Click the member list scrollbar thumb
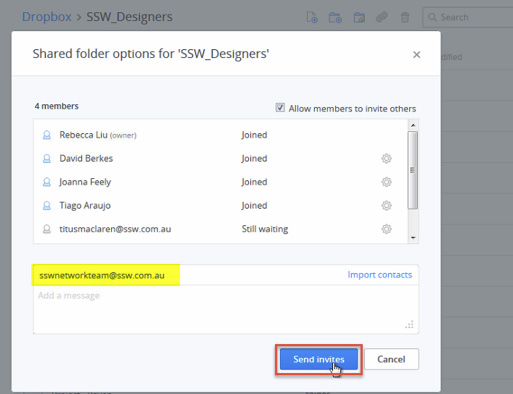 pyautogui.click(x=413, y=170)
